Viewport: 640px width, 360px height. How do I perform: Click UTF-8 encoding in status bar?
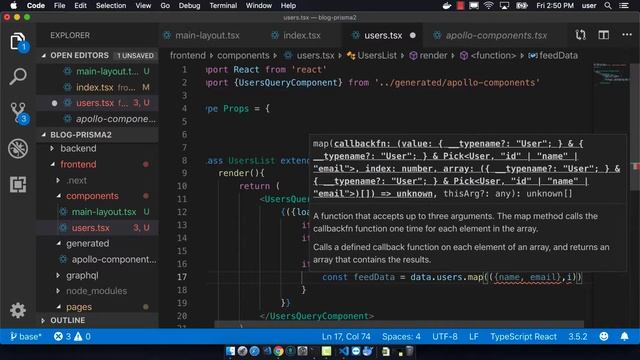(445, 337)
